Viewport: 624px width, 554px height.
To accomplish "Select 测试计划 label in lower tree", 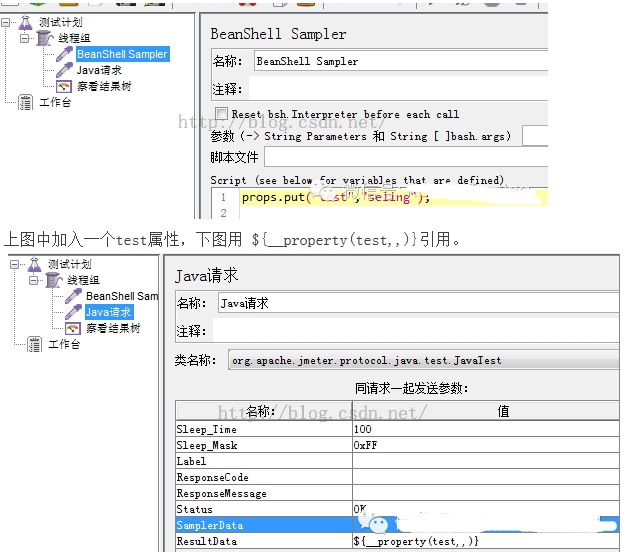I will coord(70,264).
